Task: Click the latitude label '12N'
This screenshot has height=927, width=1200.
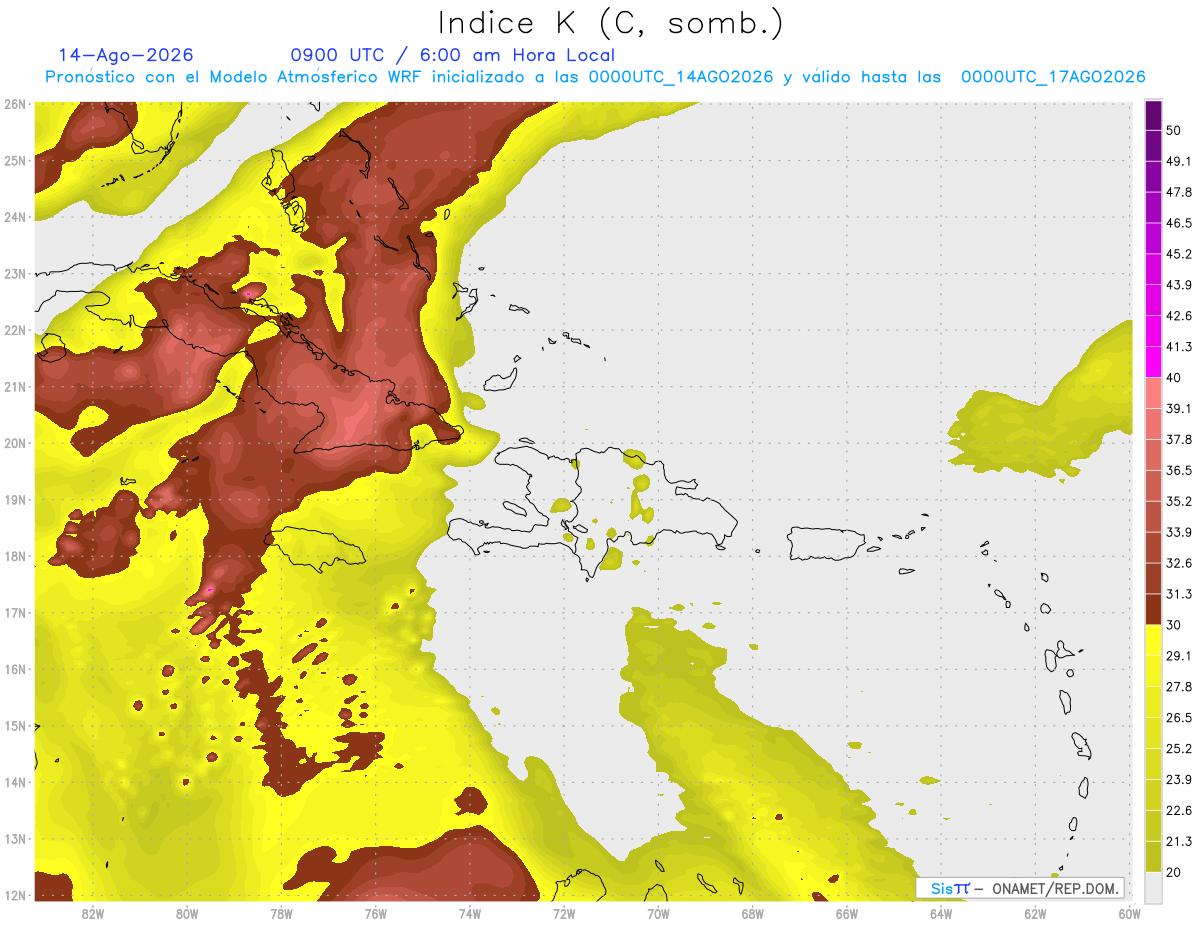Action: 15,895
